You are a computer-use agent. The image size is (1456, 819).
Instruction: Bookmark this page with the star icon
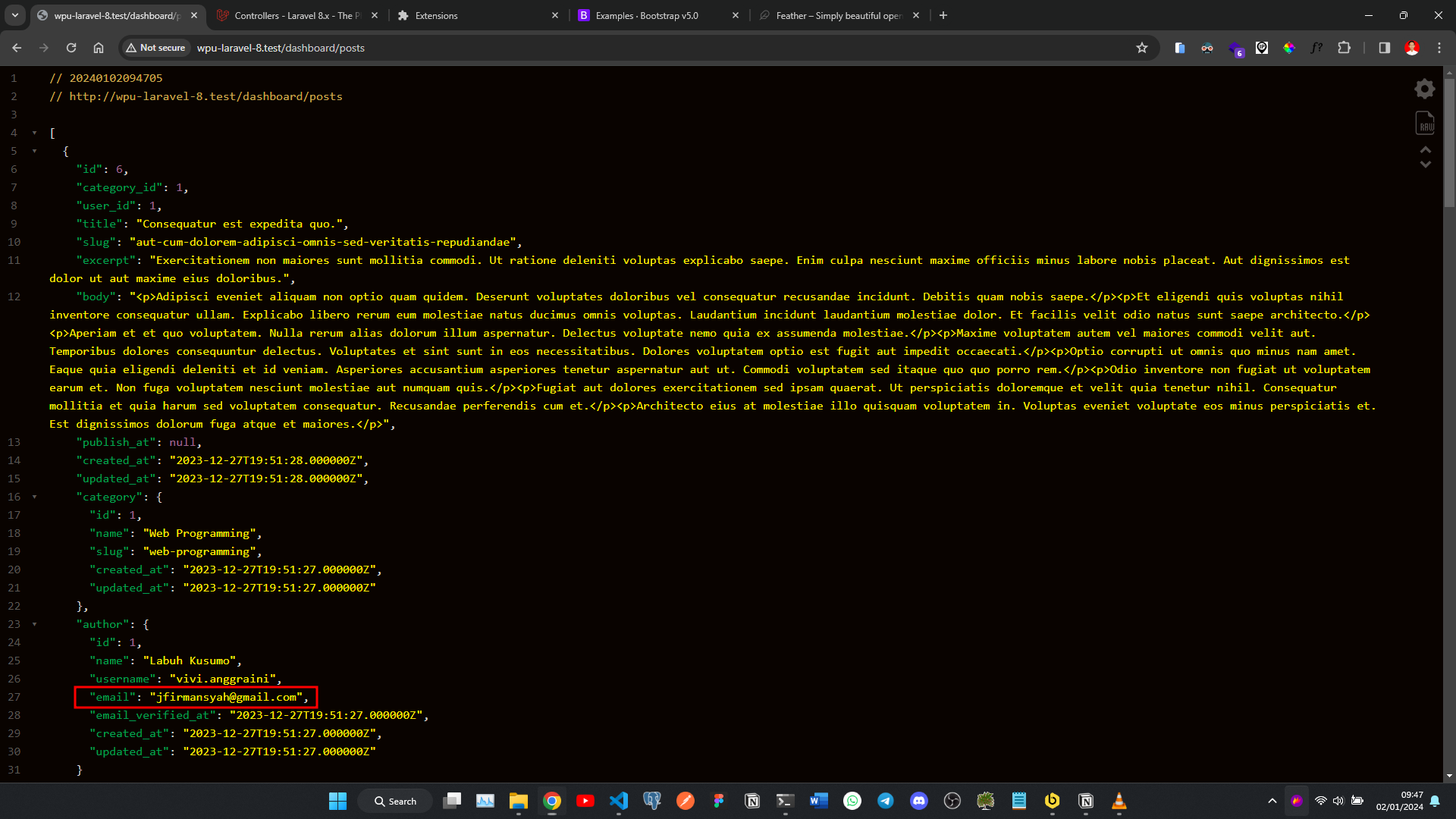1141,48
